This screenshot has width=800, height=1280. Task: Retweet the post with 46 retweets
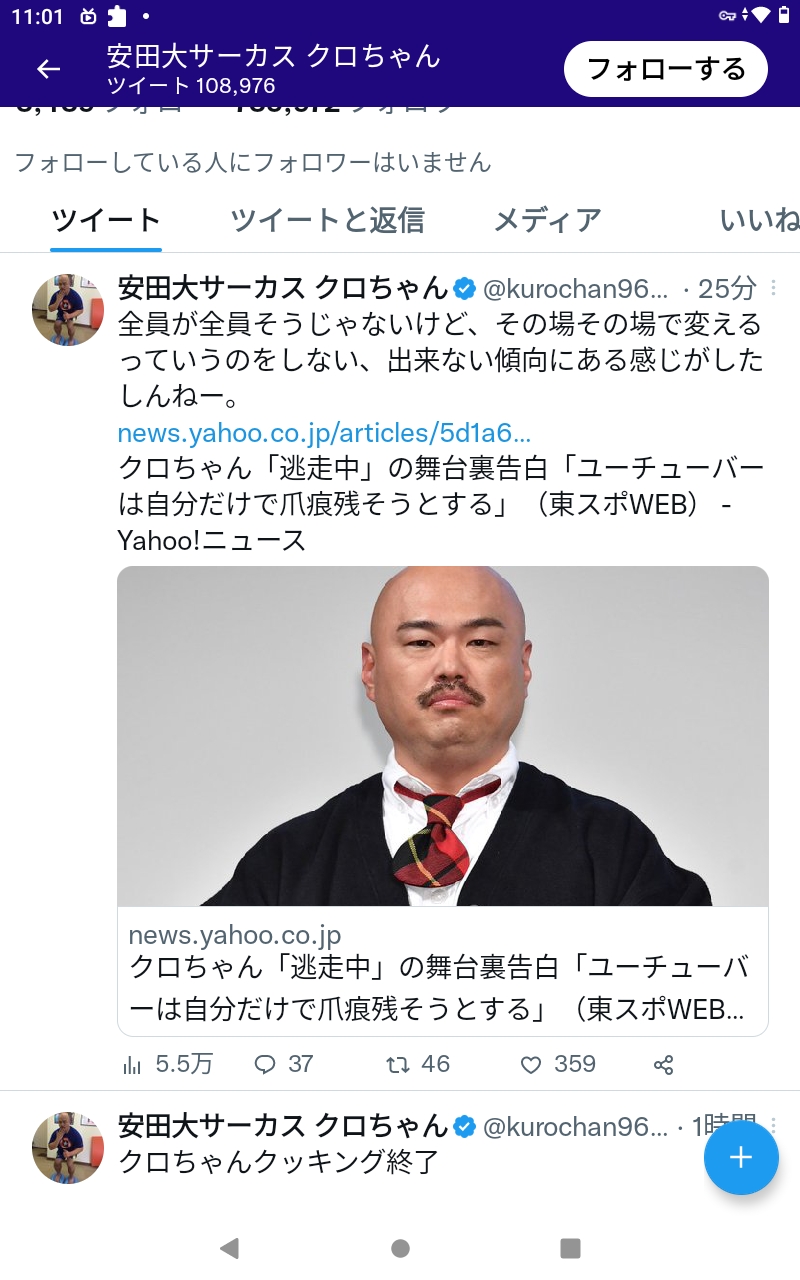(418, 1064)
